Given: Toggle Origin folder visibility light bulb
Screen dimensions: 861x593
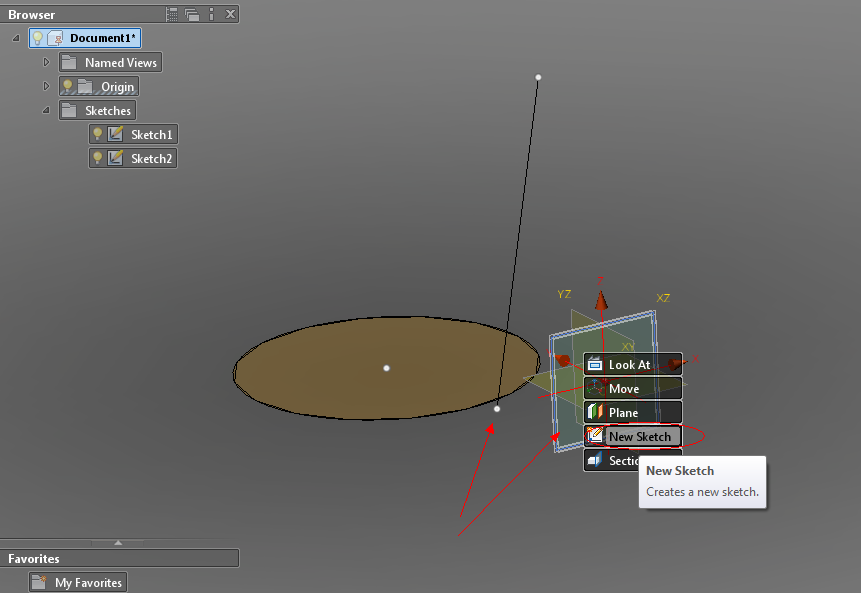Looking at the screenshot, I should point(68,86).
